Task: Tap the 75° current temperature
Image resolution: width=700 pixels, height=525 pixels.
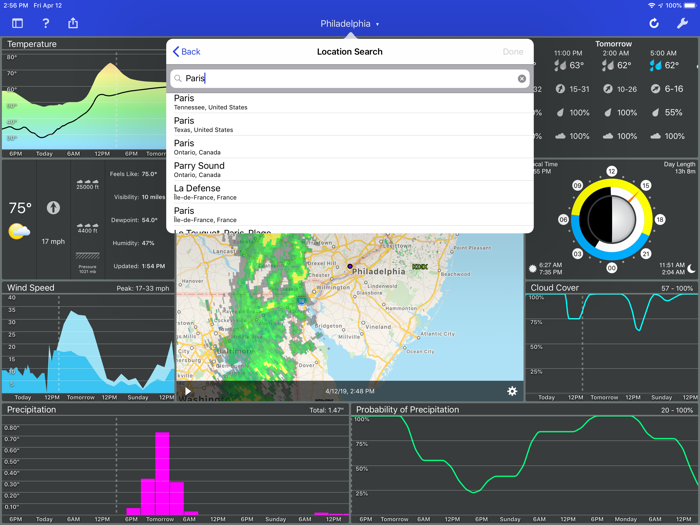Action: click(x=20, y=208)
